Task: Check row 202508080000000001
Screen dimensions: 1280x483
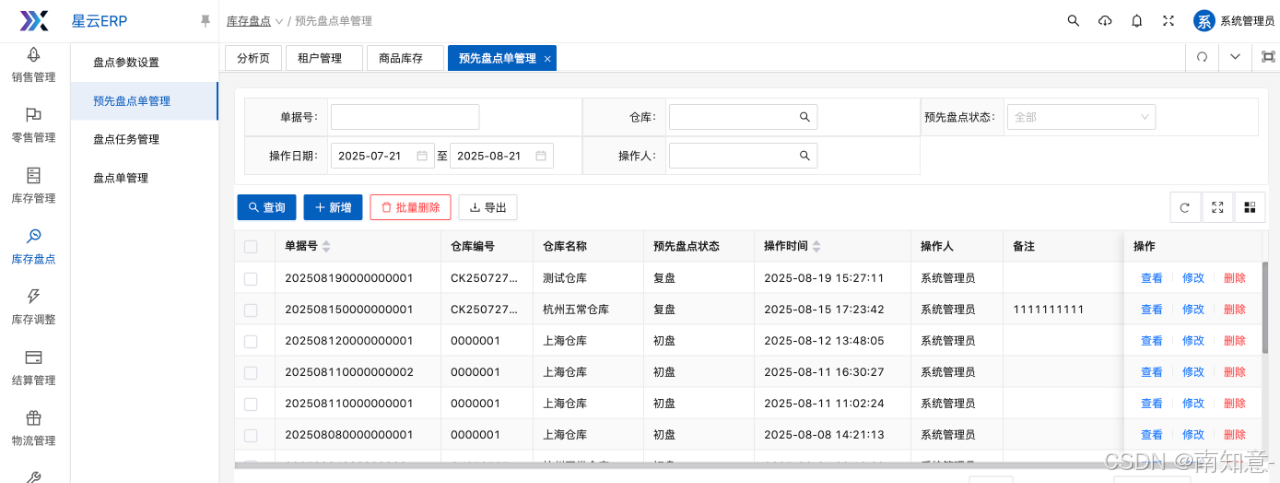Action: coord(251,435)
